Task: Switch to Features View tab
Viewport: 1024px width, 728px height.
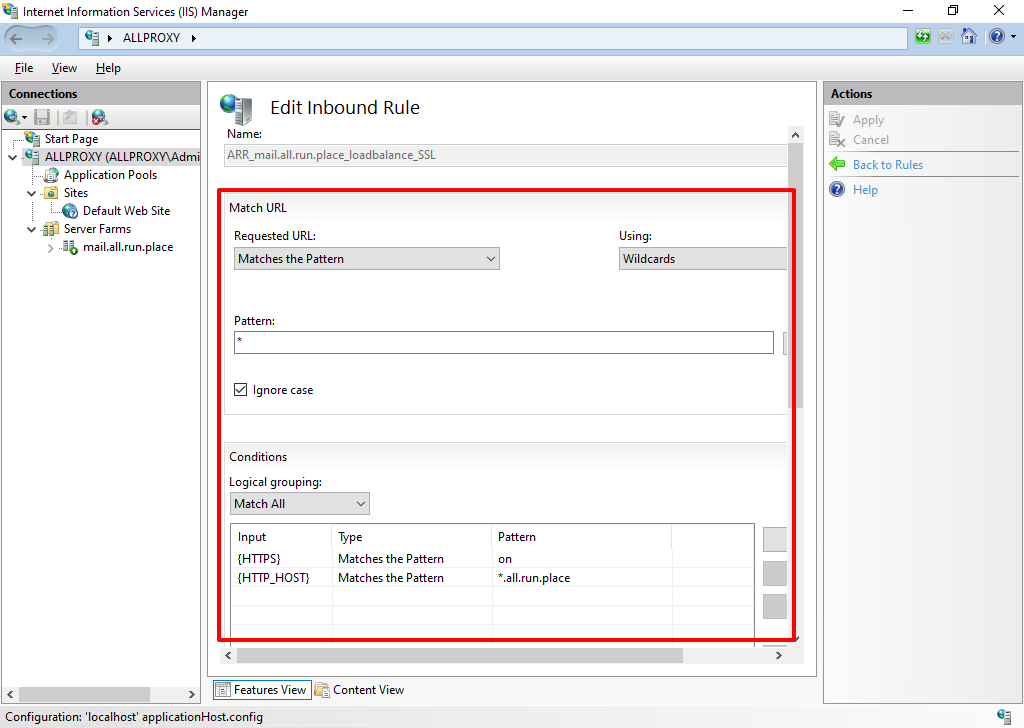Action: 262,689
